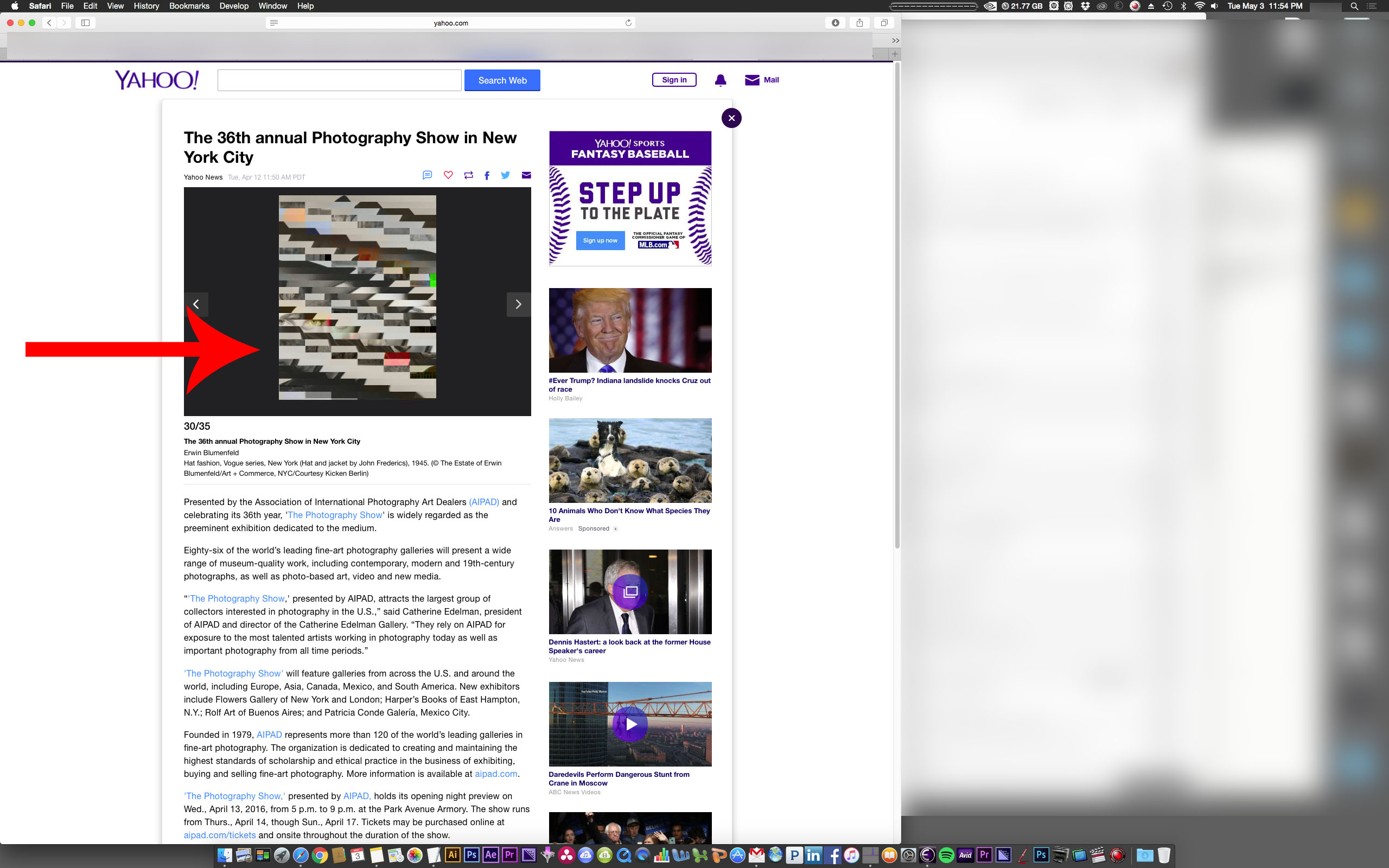This screenshot has height=868, width=1389.
Task: Open the Window menu
Action: coord(272,6)
